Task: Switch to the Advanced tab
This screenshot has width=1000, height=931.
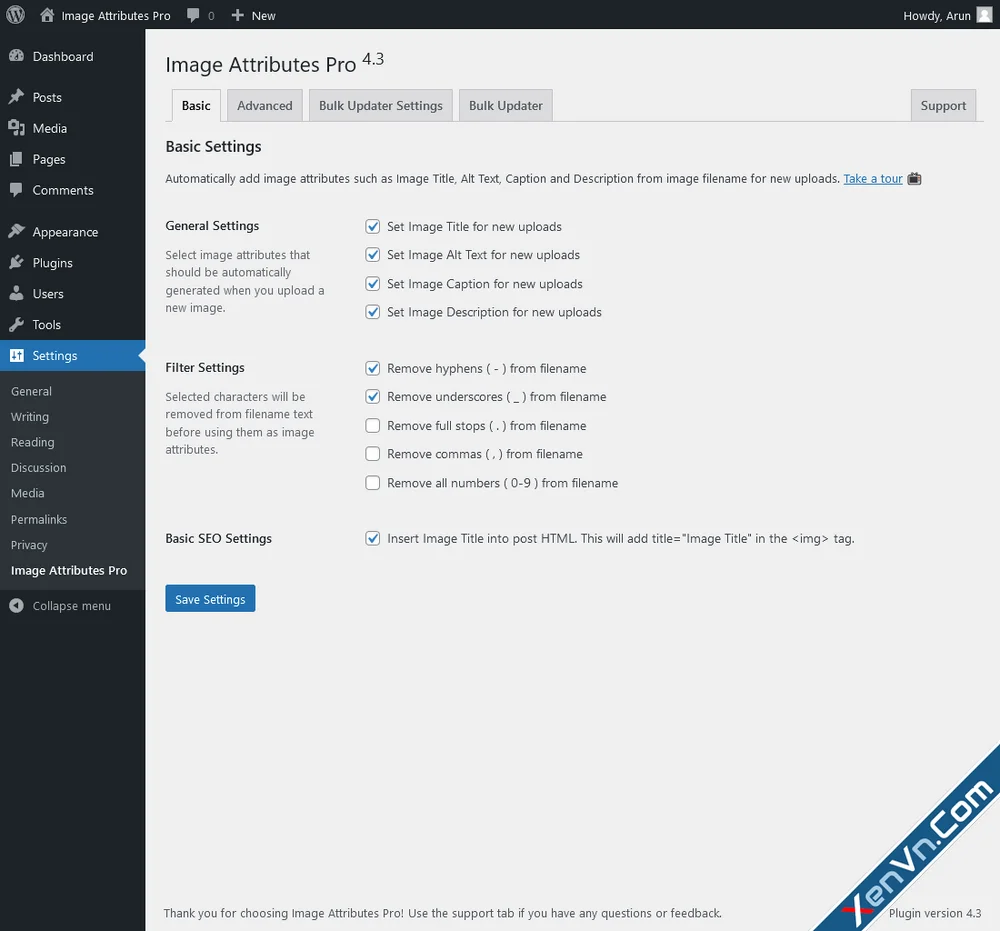Action: point(265,105)
